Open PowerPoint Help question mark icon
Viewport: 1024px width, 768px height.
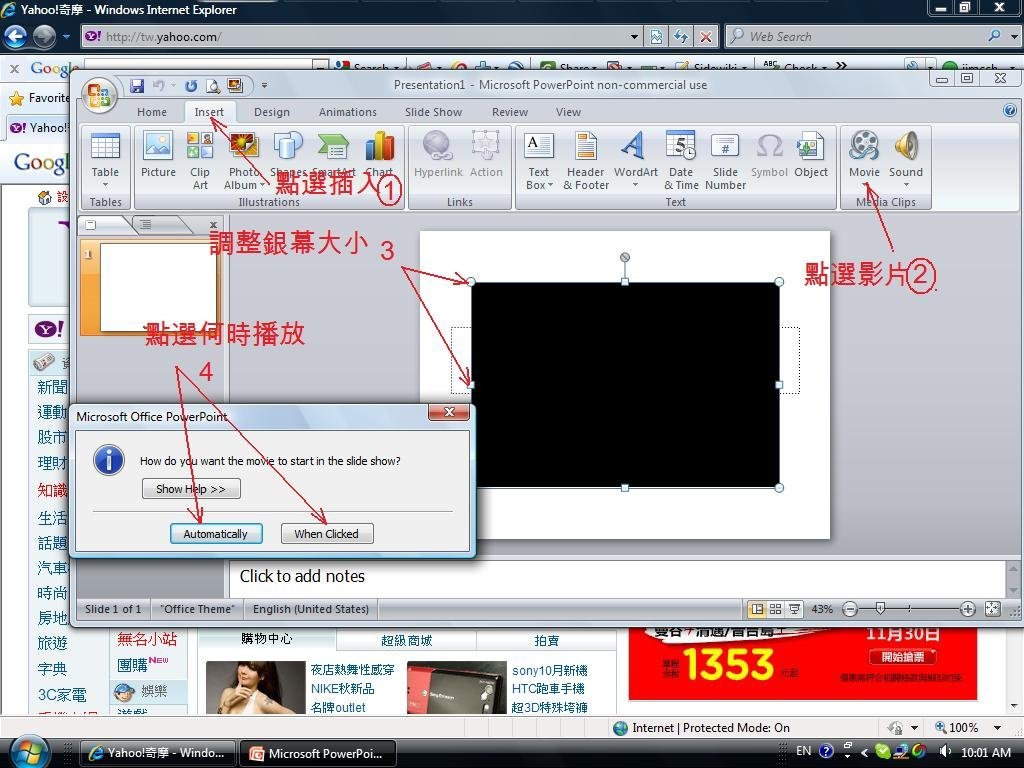click(1010, 110)
